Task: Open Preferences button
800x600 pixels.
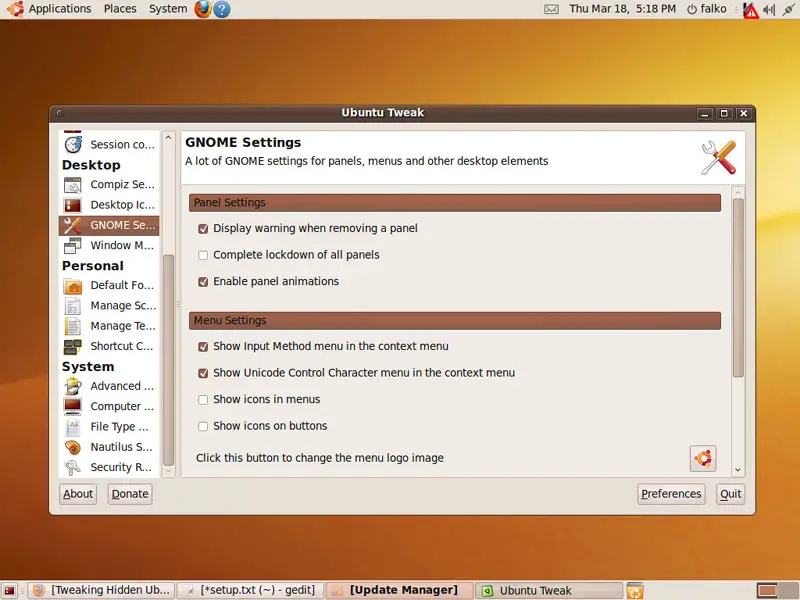Action: (x=671, y=494)
